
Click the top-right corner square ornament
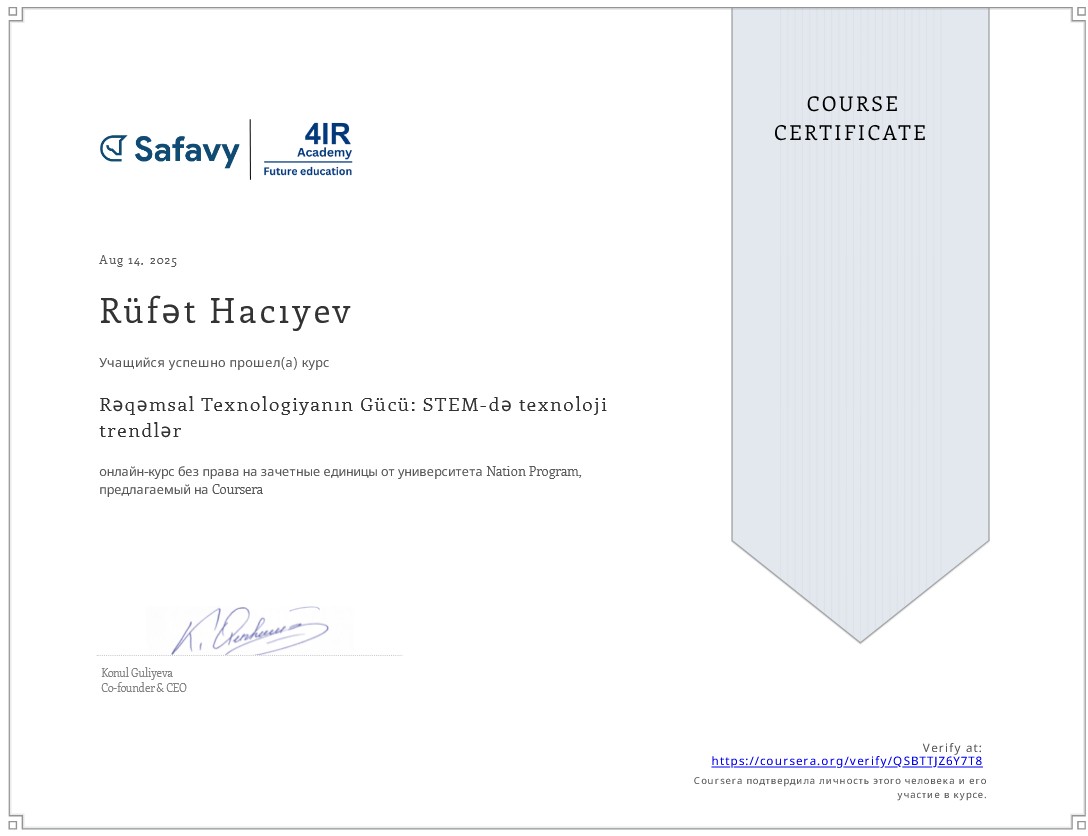(x=1075, y=12)
